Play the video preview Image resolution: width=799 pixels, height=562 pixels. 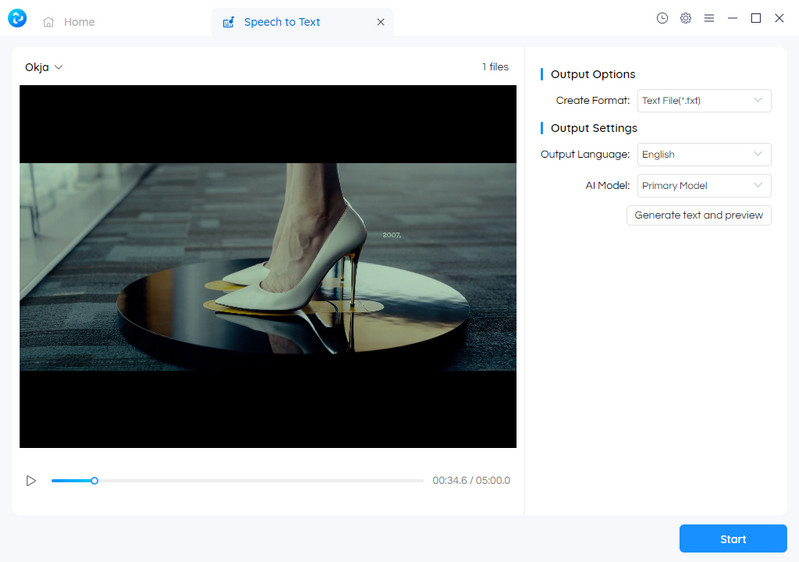tap(31, 480)
